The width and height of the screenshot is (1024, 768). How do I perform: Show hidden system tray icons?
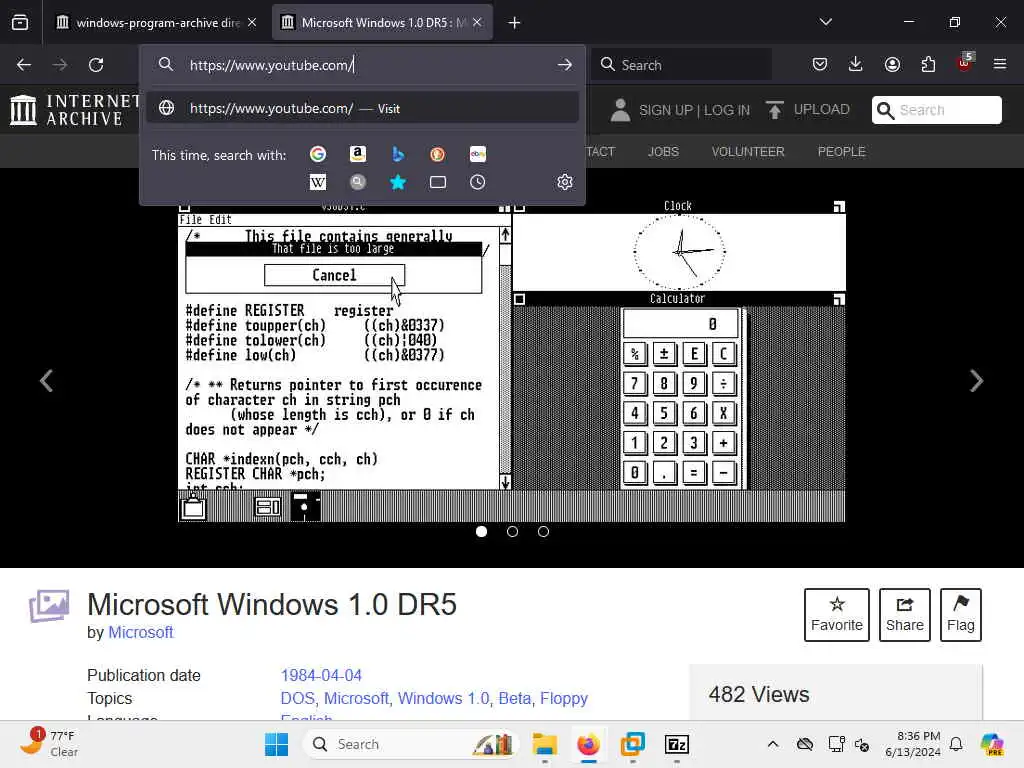[773, 744]
